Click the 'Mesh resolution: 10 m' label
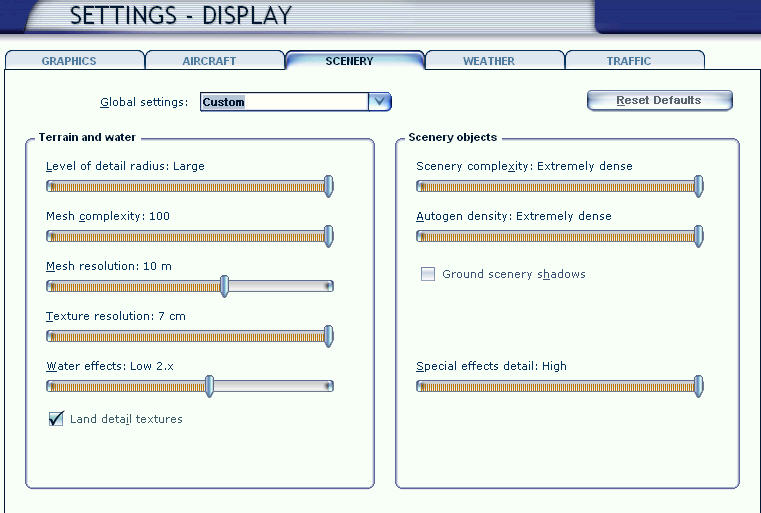The width and height of the screenshot is (761, 513). pyautogui.click(x=109, y=266)
